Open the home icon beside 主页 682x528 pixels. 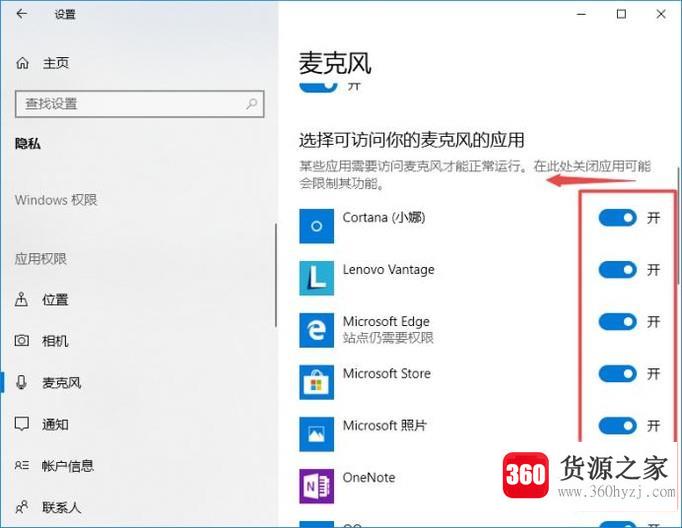coord(23,63)
